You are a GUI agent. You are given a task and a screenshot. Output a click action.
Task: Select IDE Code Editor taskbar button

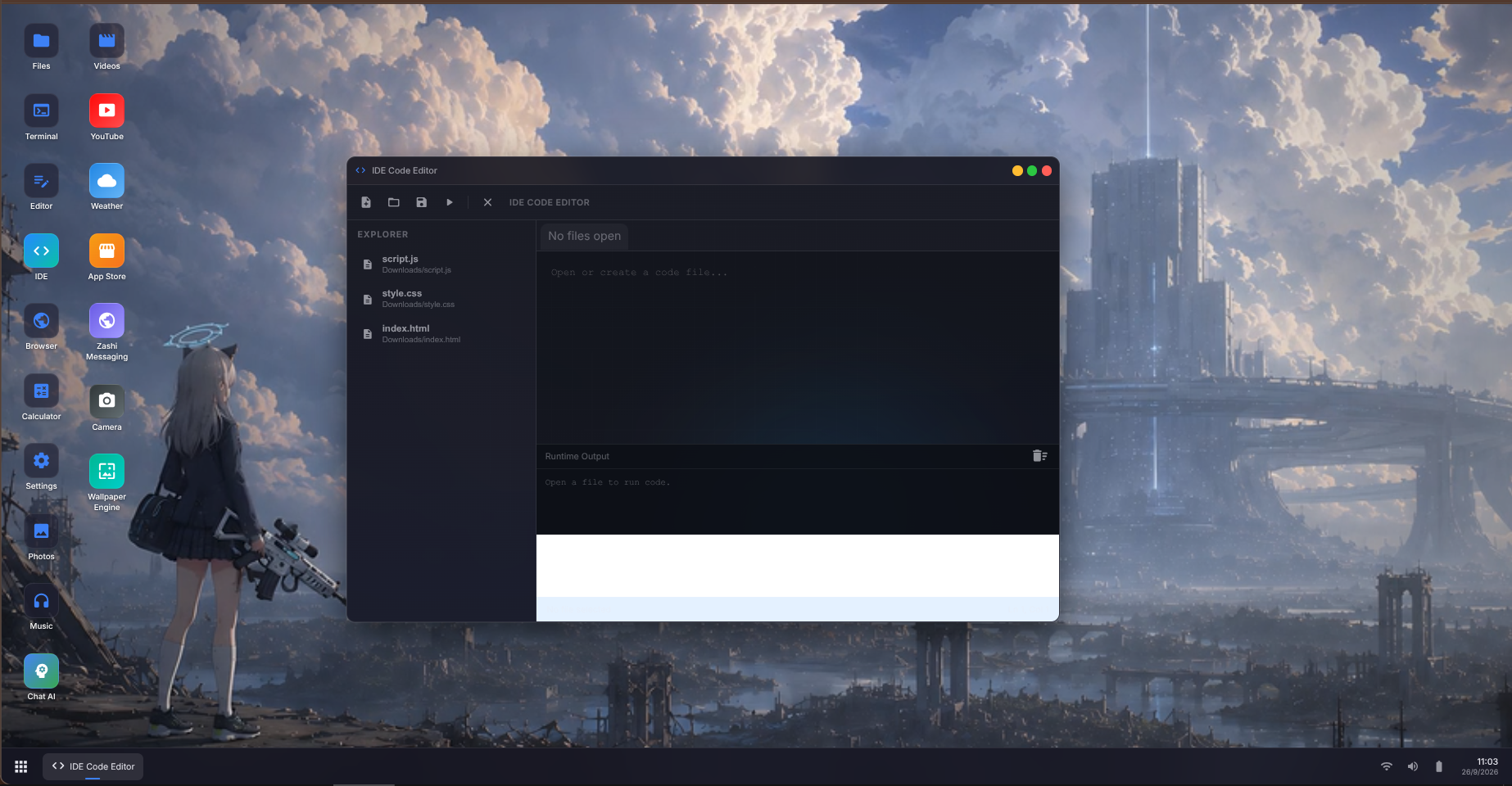pos(93,766)
